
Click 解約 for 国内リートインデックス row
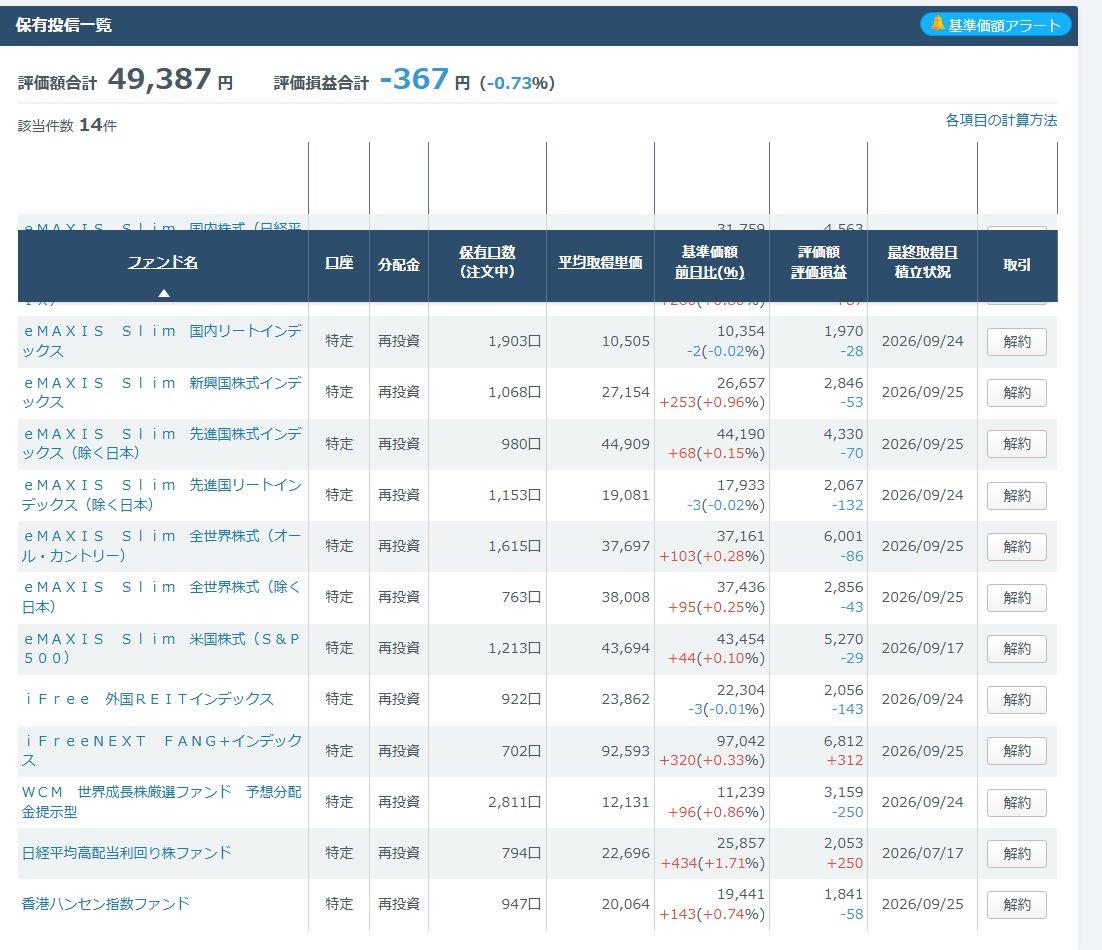(1016, 341)
